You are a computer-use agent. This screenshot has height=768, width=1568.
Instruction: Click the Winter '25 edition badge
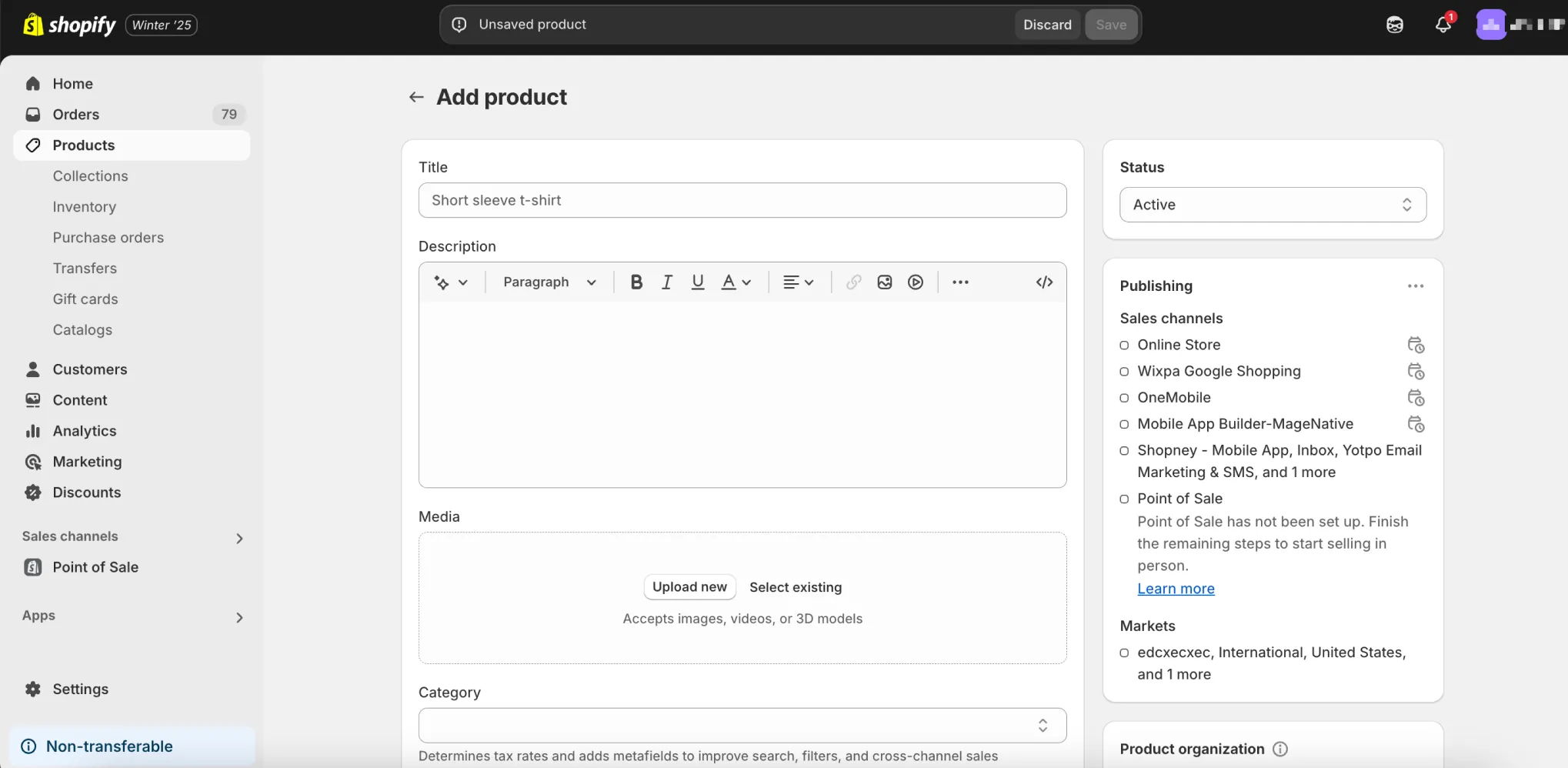tap(162, 25)
